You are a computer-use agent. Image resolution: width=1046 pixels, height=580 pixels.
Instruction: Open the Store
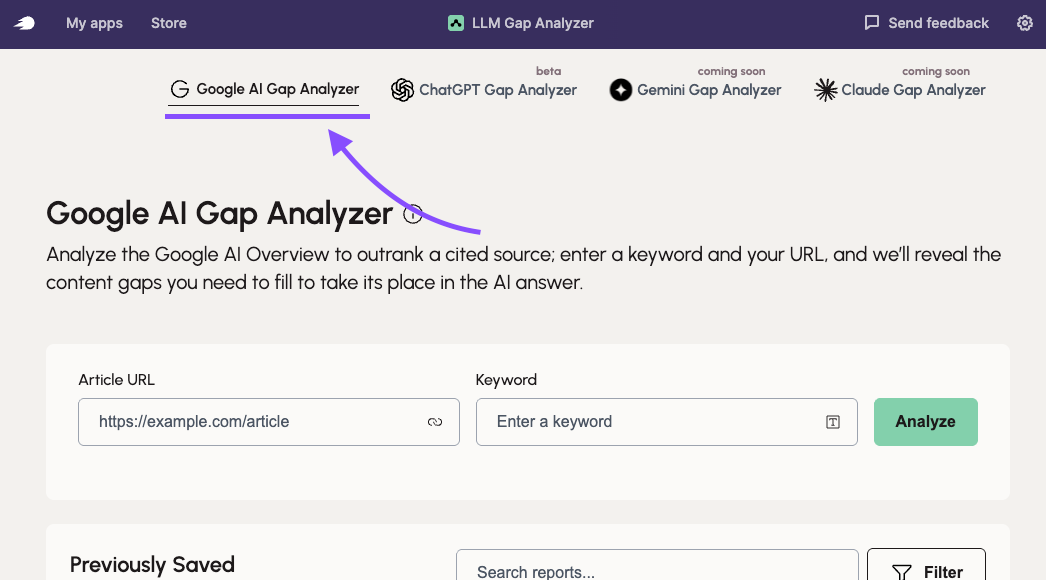168,23
